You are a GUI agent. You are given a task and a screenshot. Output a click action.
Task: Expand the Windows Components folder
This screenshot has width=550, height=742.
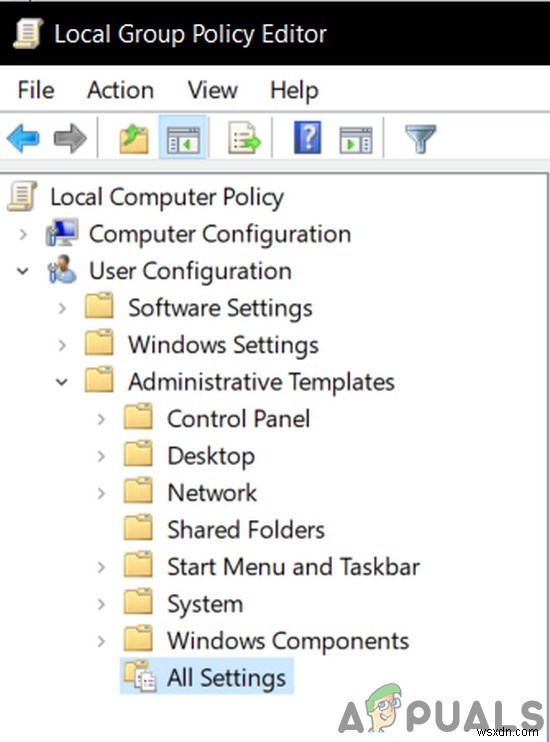coord(101,641)
